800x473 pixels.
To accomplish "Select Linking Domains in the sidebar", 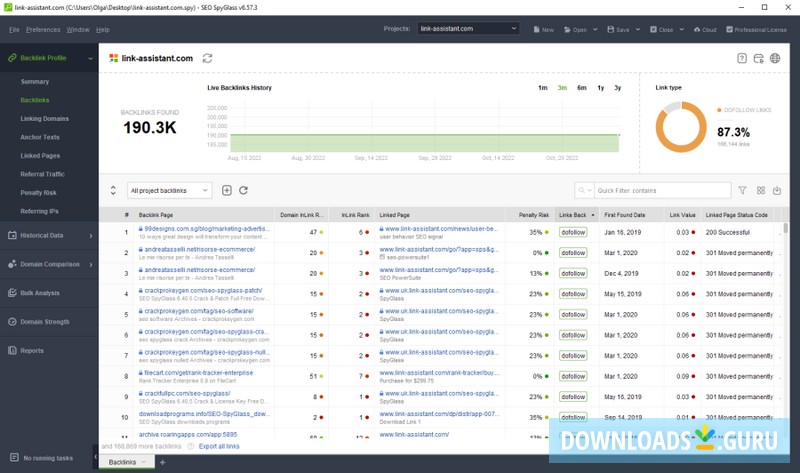I will coord(45,118).
